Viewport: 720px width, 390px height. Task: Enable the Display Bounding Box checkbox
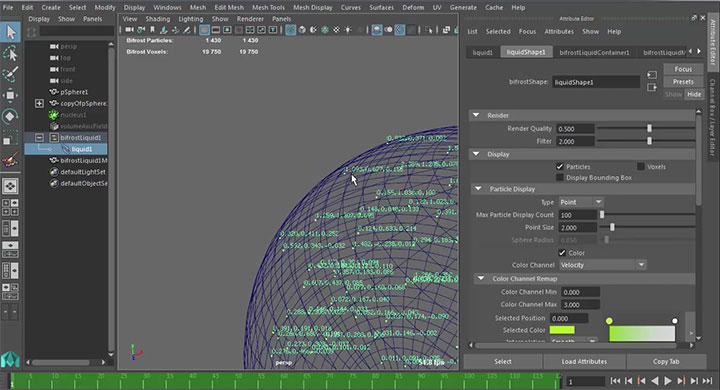(x=560, y=177)
